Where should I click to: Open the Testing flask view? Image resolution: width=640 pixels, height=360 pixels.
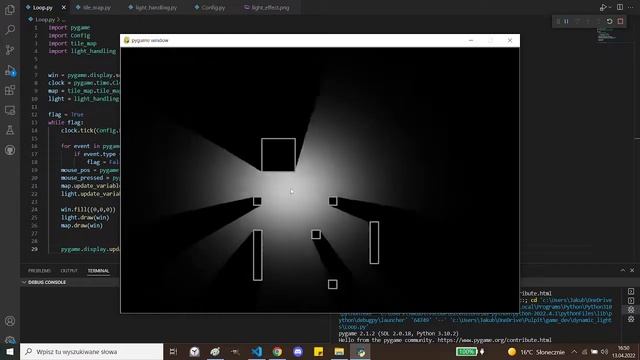(x=10, y=130)
